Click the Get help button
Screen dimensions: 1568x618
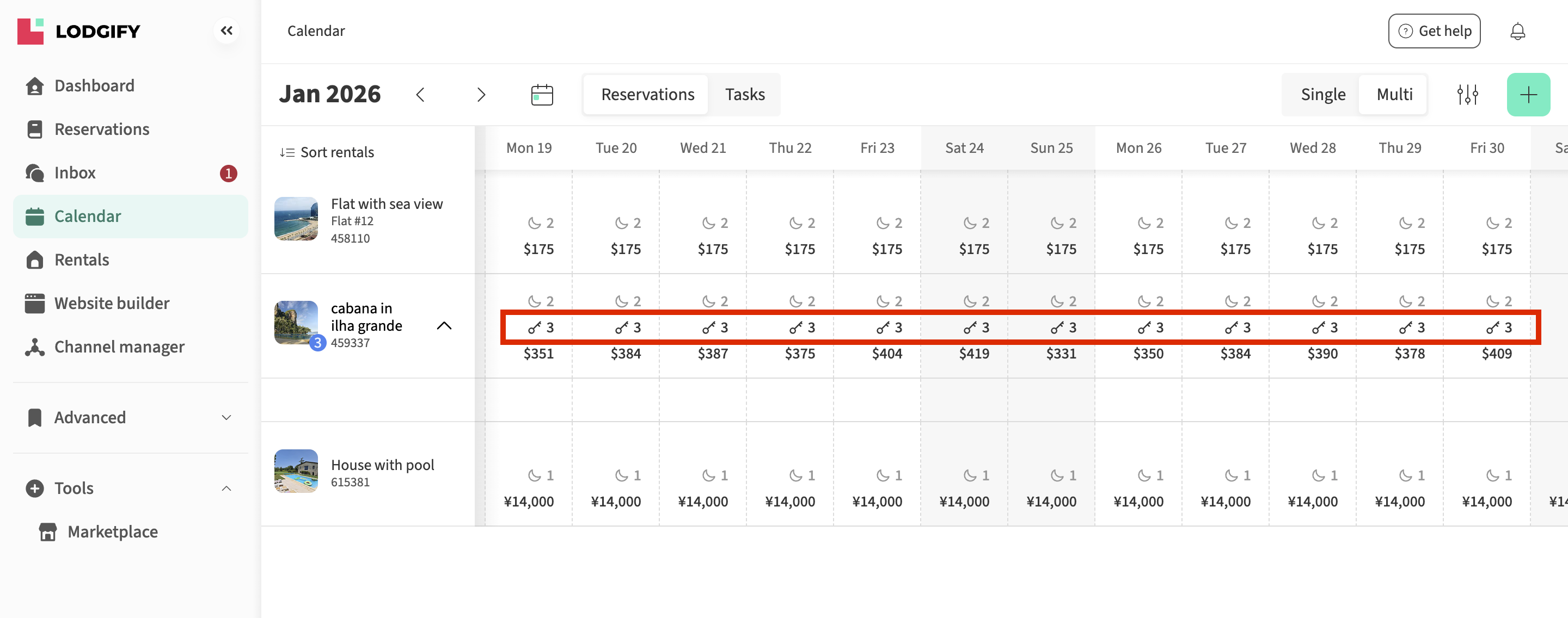(1434, 31)
